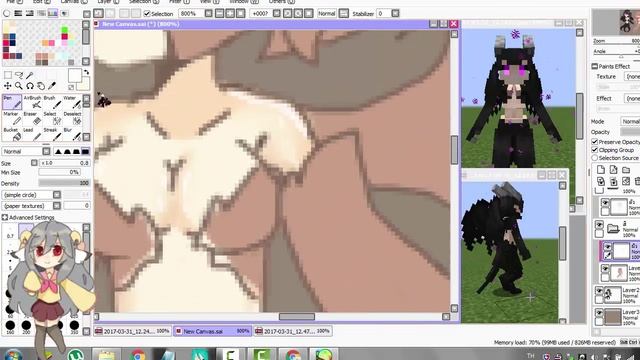Hide Layer2 with its eye icon
The height and width of the screenshot is (360, 640).
click(x=599, y=291)
